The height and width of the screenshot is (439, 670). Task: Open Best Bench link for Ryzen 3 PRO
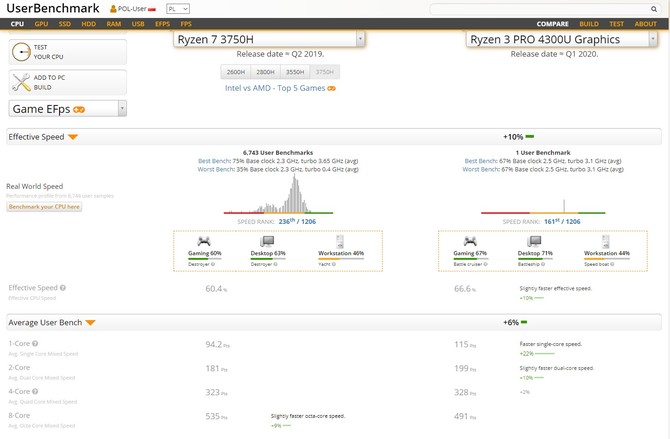pos(481,161)
